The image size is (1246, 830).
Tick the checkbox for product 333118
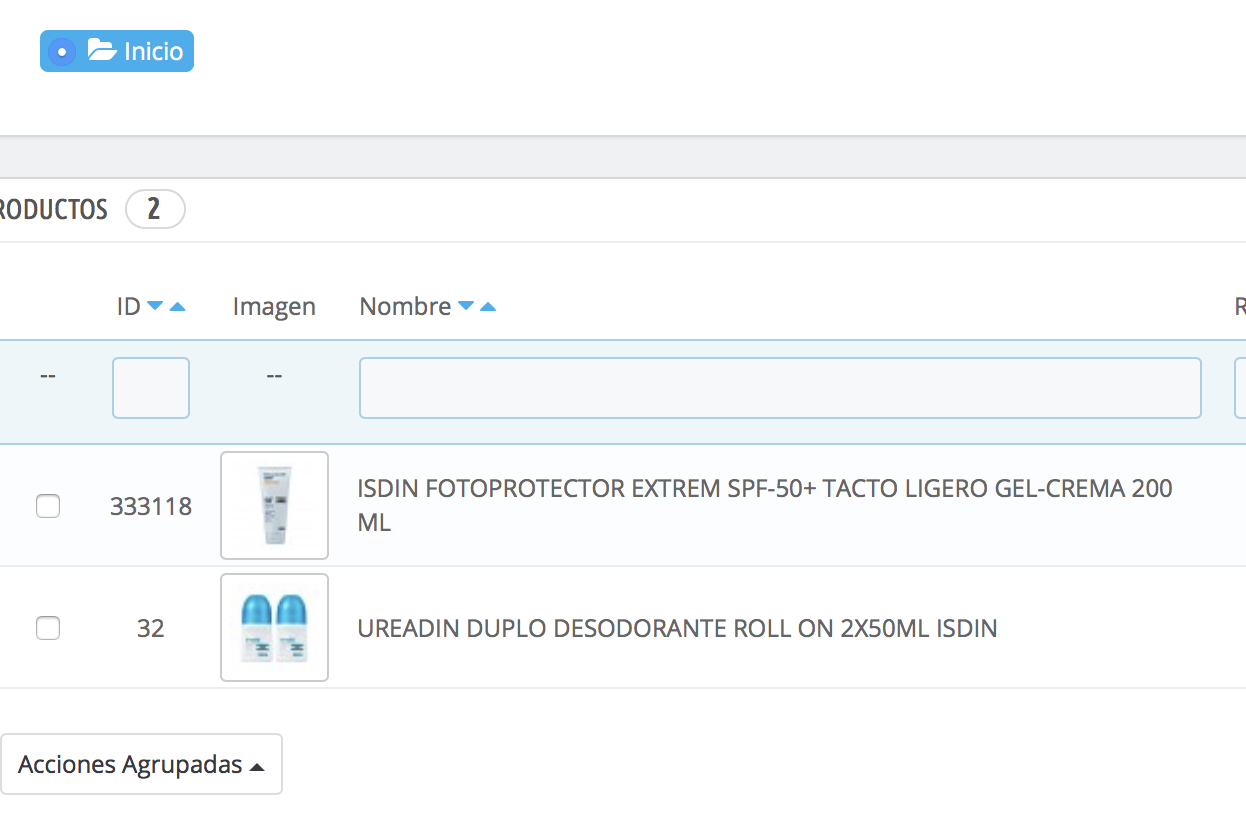coord(48,507)
